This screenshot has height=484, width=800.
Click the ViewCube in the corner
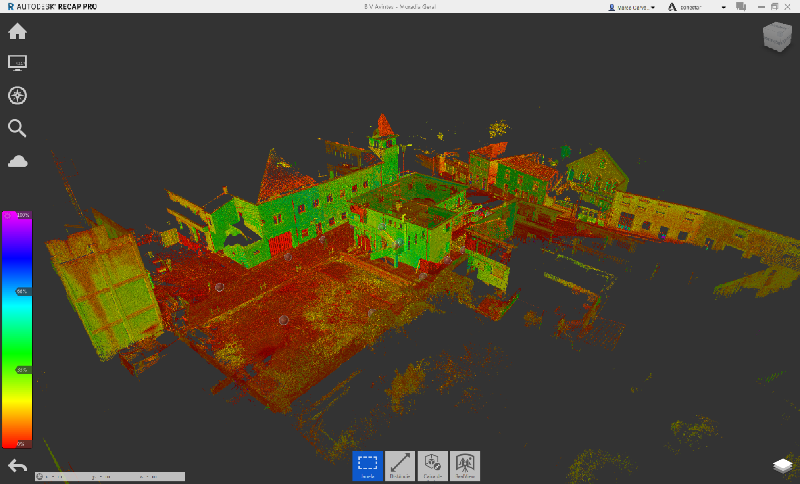pos(775,38)
